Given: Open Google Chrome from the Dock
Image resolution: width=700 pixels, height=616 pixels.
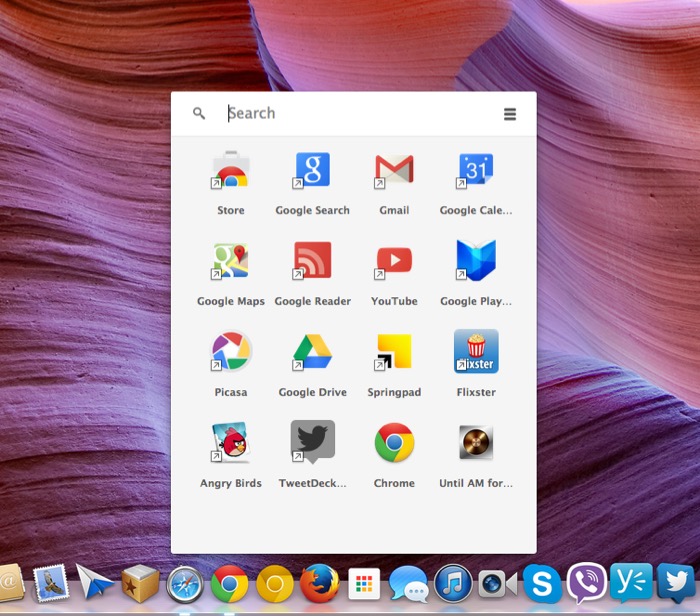Looking at the screenshot, I should 229,584.
